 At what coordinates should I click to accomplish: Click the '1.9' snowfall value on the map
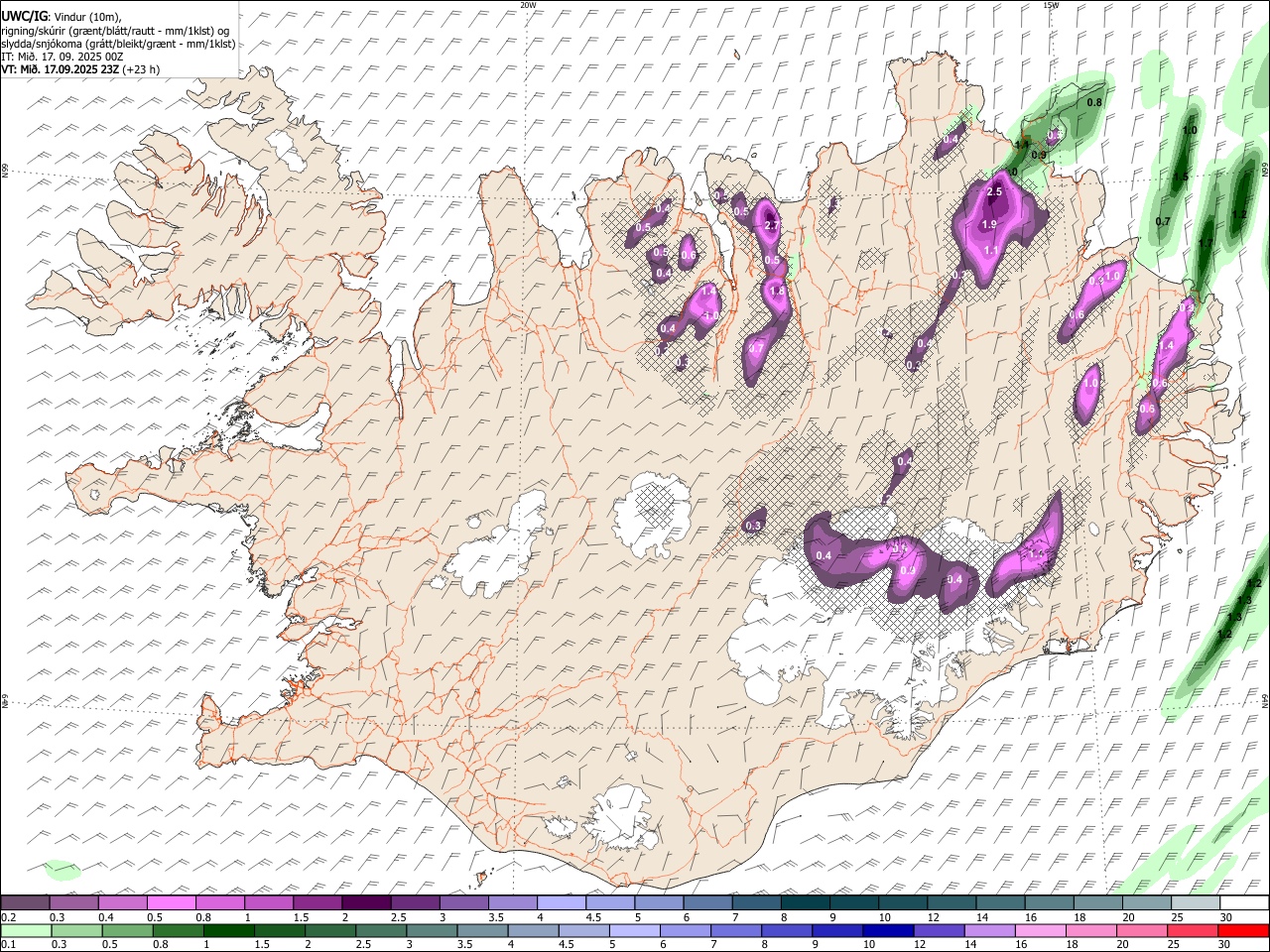point(989,225)
